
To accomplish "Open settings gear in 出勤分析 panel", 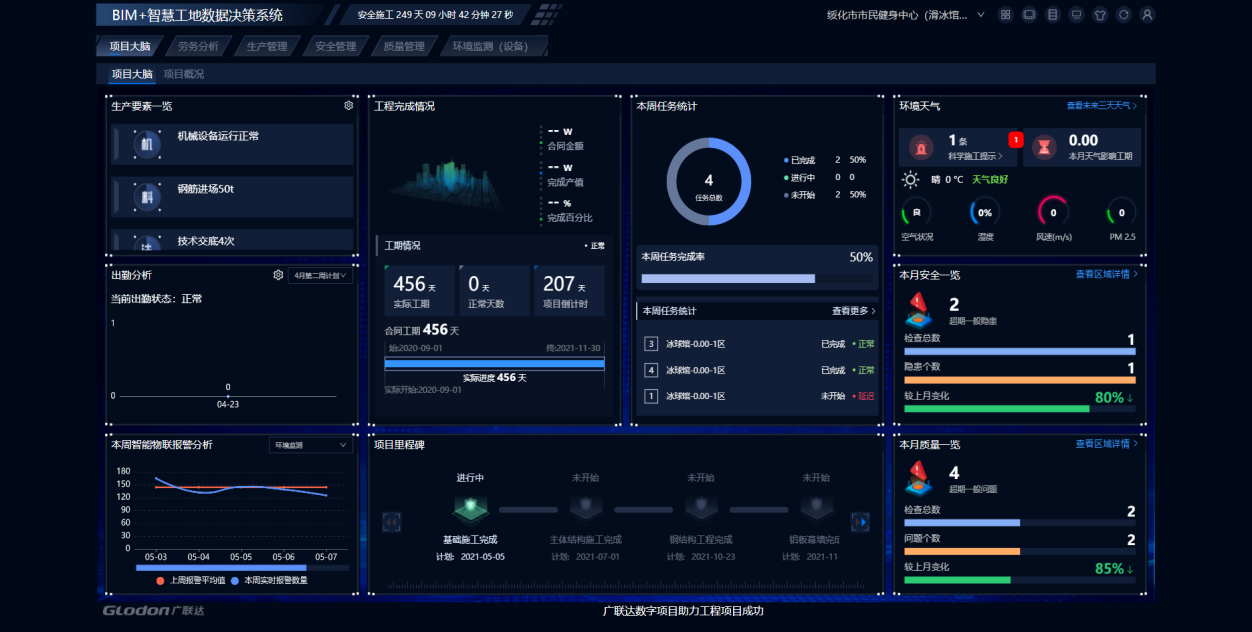I will tap(278, 275).
